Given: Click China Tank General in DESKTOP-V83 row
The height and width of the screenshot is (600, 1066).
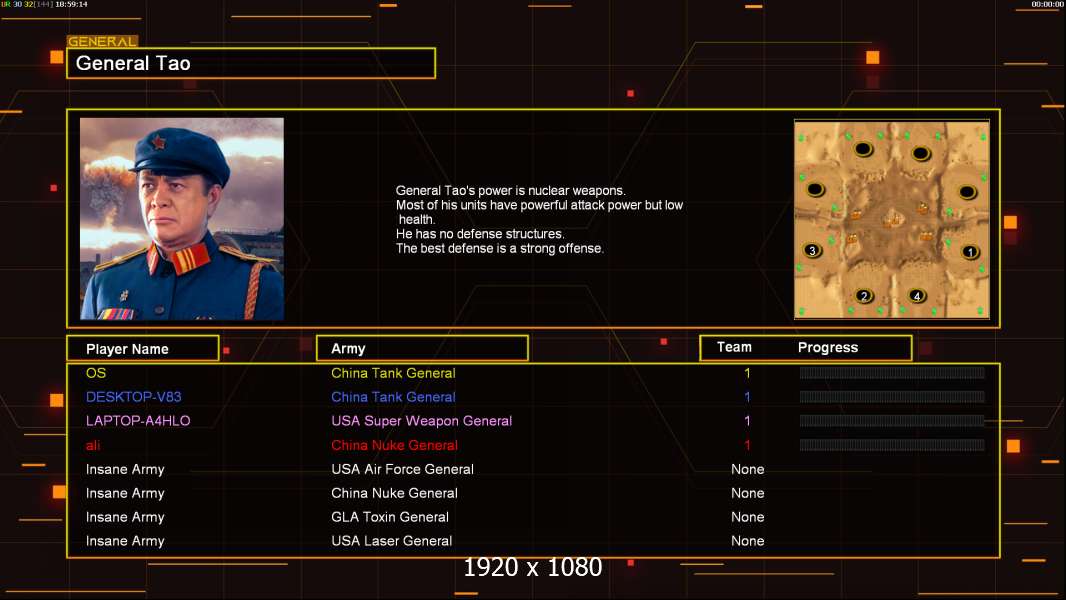Looking at the screenshot, I should [393, 397].
